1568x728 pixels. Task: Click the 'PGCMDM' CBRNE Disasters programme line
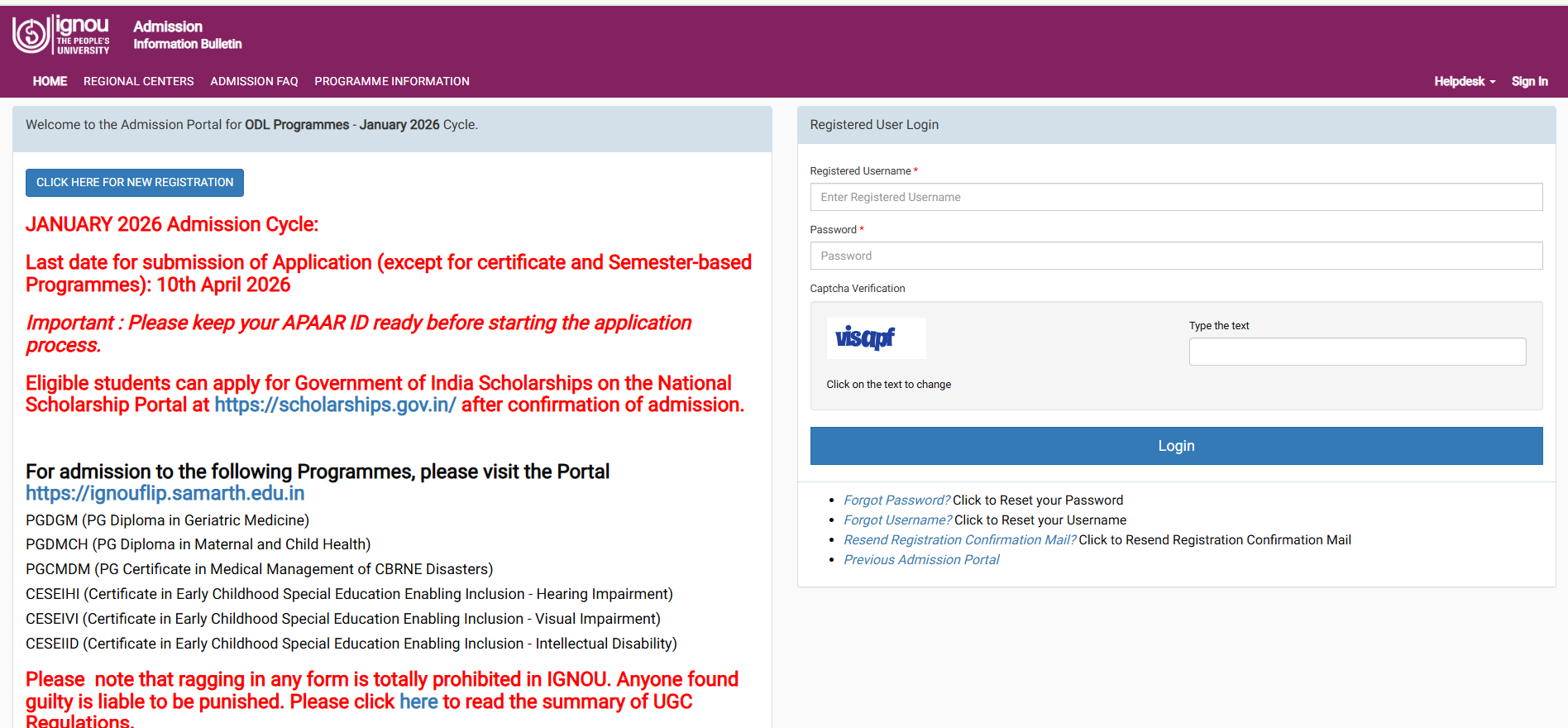coord(259,569)
